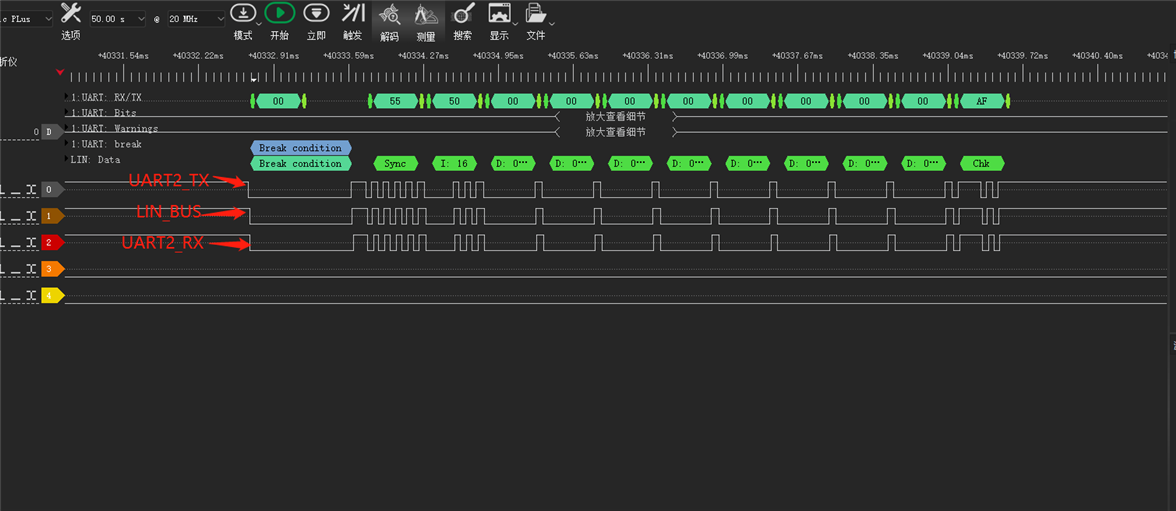
Task: Click the Sync LIN annotation
Action: tap(395, 164)
